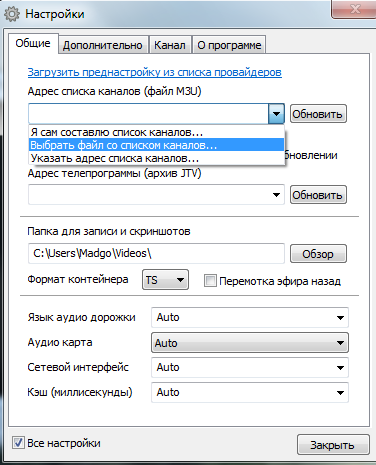This screenshot has width=376, height=465.
Task: Open the Дополнительно tab
Action: coord(103,45)
